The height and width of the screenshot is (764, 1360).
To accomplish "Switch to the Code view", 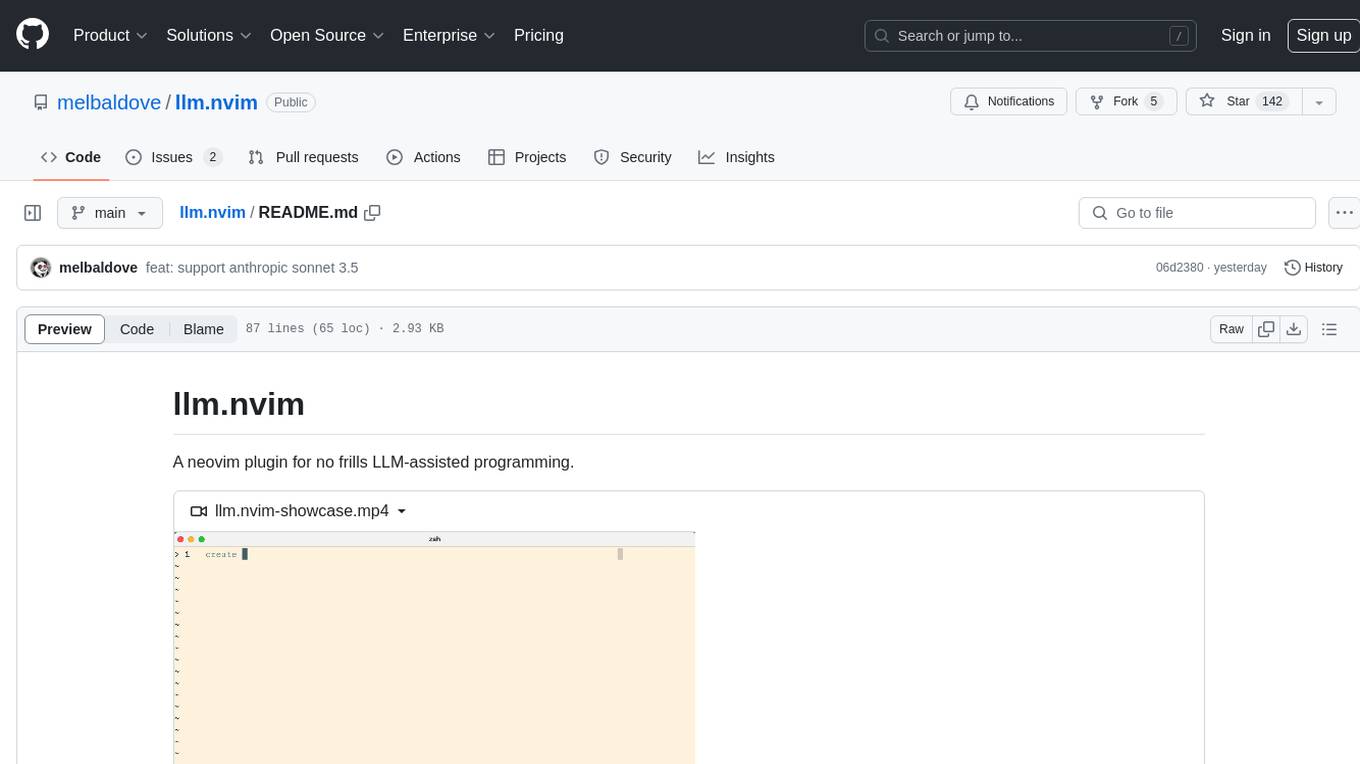I will (137, 329).
